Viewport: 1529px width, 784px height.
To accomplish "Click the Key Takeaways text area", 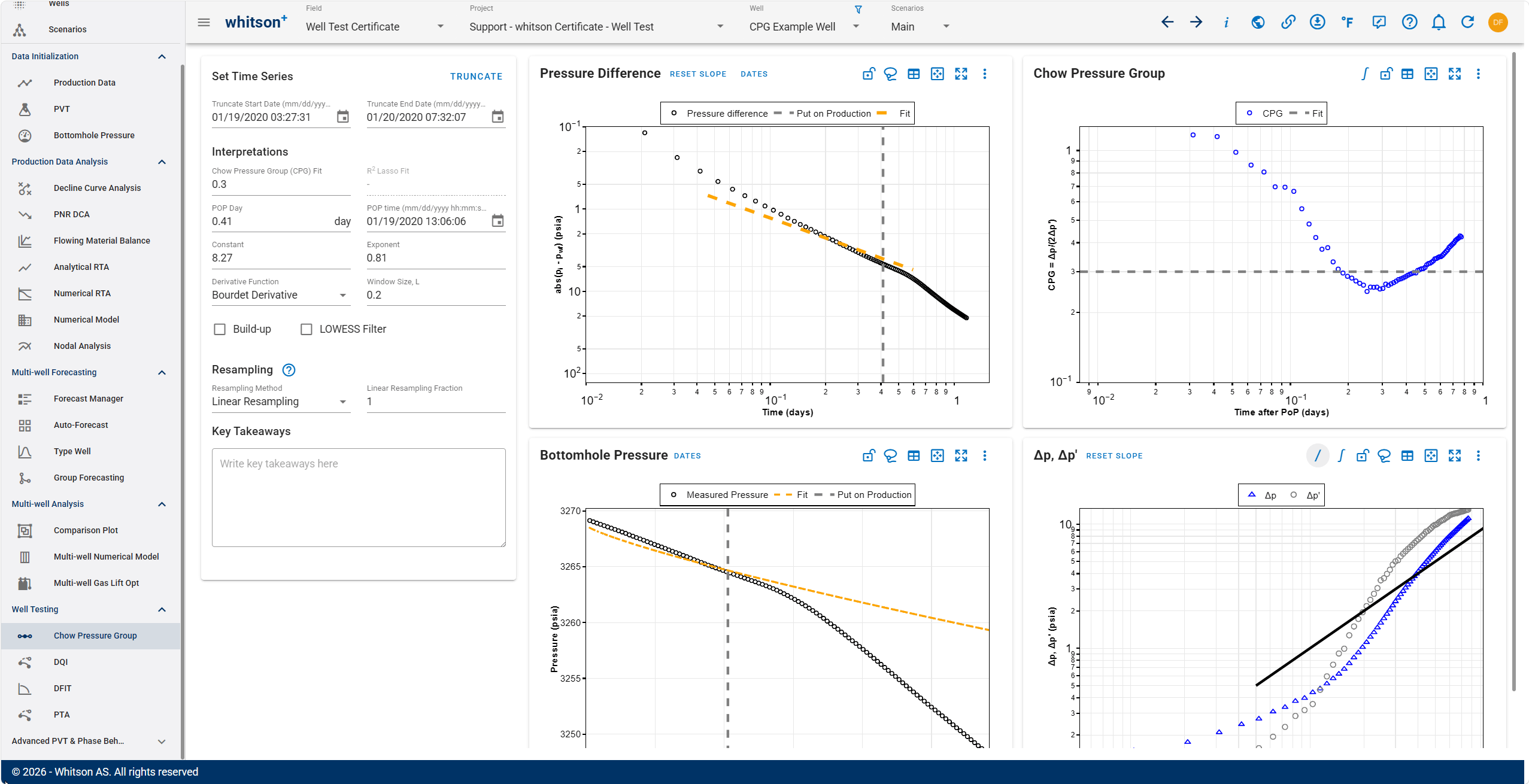I will point(359,497).
